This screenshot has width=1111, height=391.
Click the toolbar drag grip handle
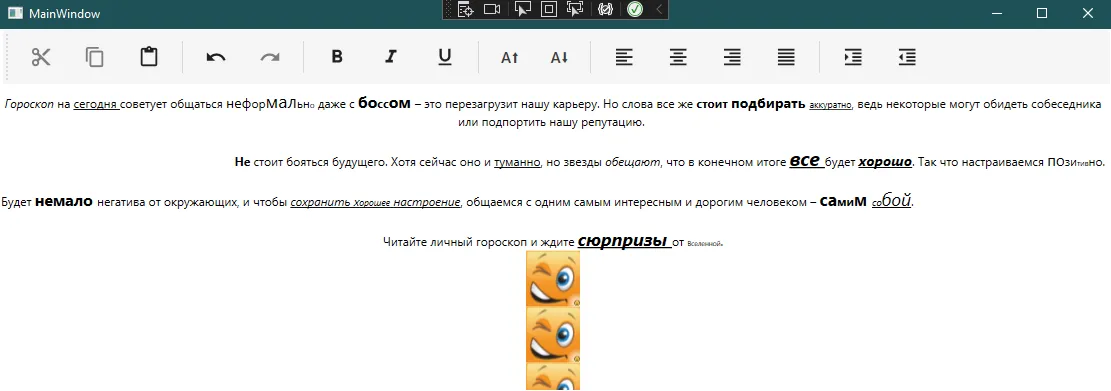(x=7, y=57)
